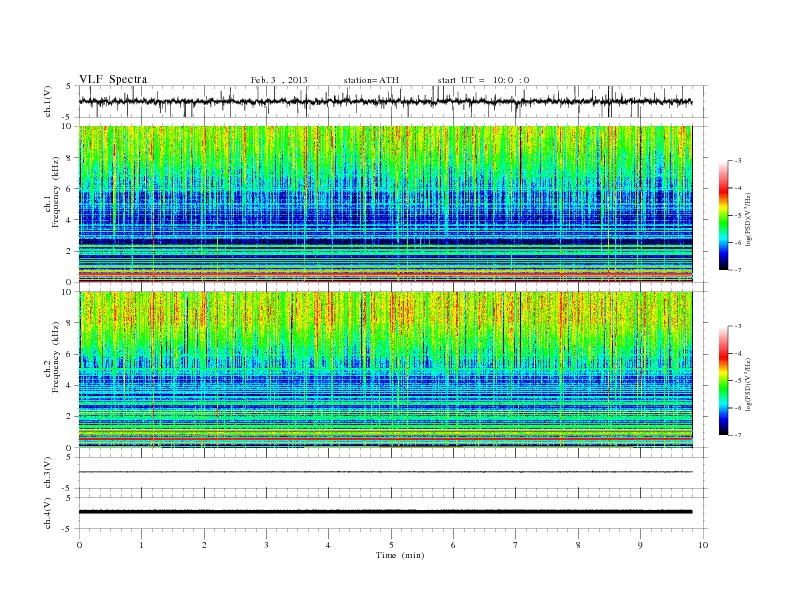
Task: Click the ch.3 voltage waveform trace
Action: (x=385, y=472)
